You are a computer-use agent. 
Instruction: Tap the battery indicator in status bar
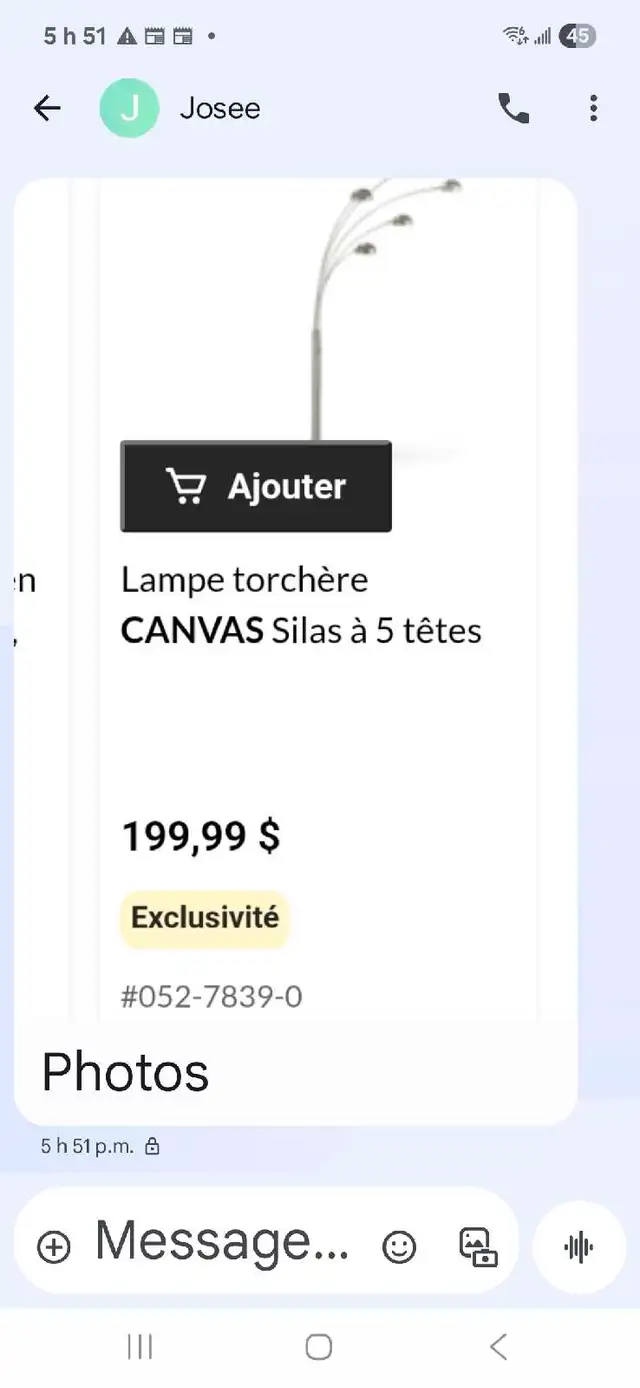point(577,37)
